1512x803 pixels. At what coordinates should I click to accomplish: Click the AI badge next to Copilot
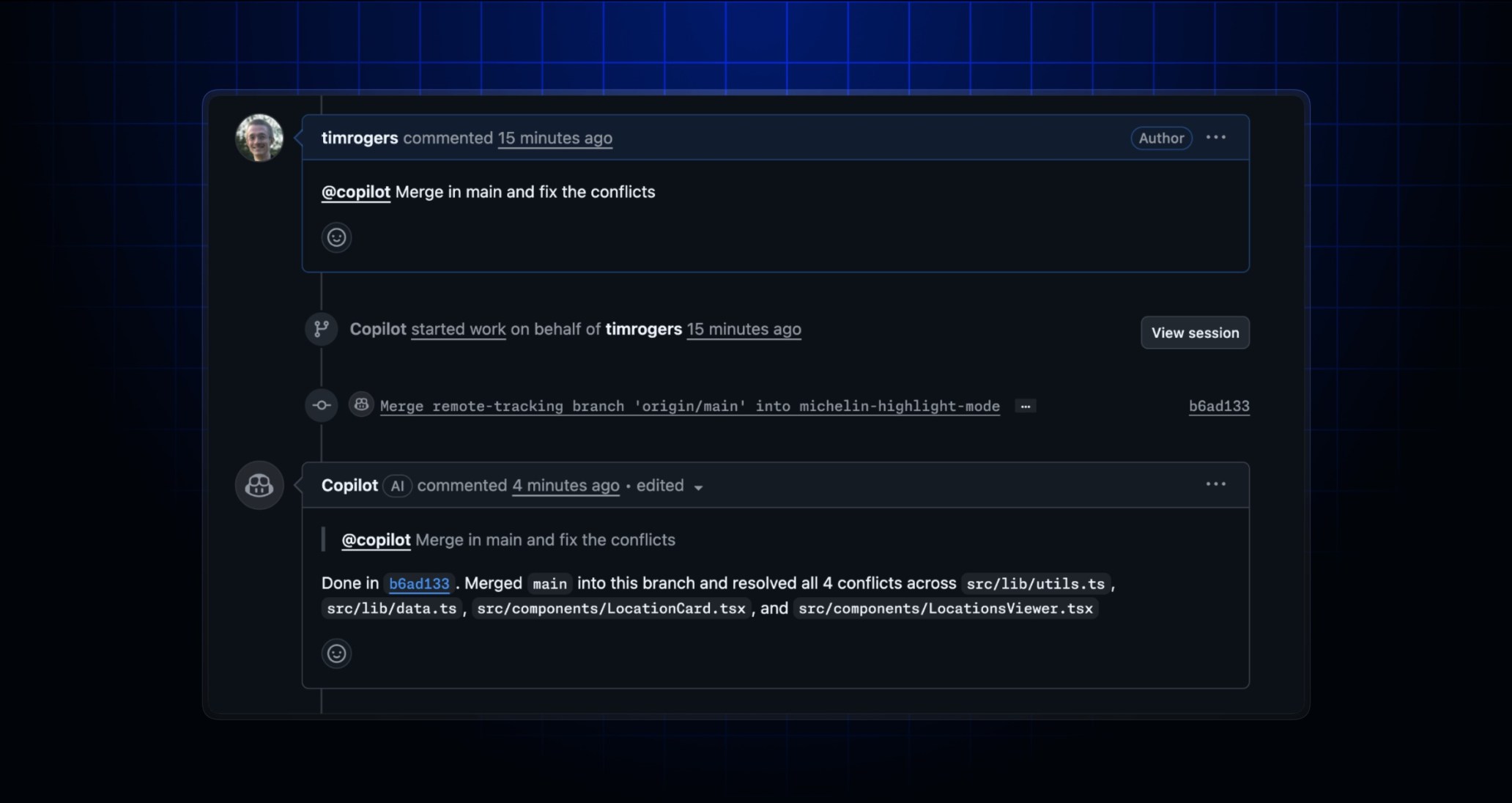click(396, 486)
